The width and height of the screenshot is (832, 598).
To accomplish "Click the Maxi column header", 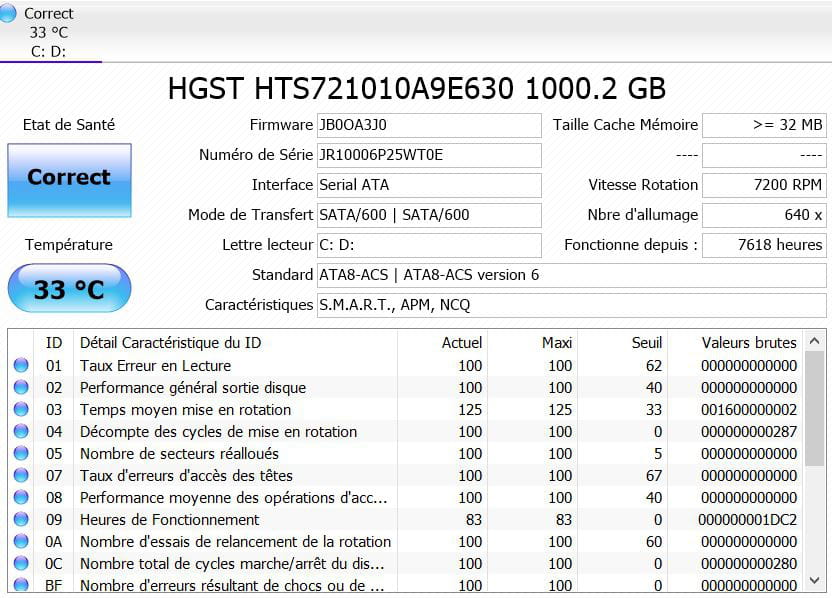I will 532,343.
